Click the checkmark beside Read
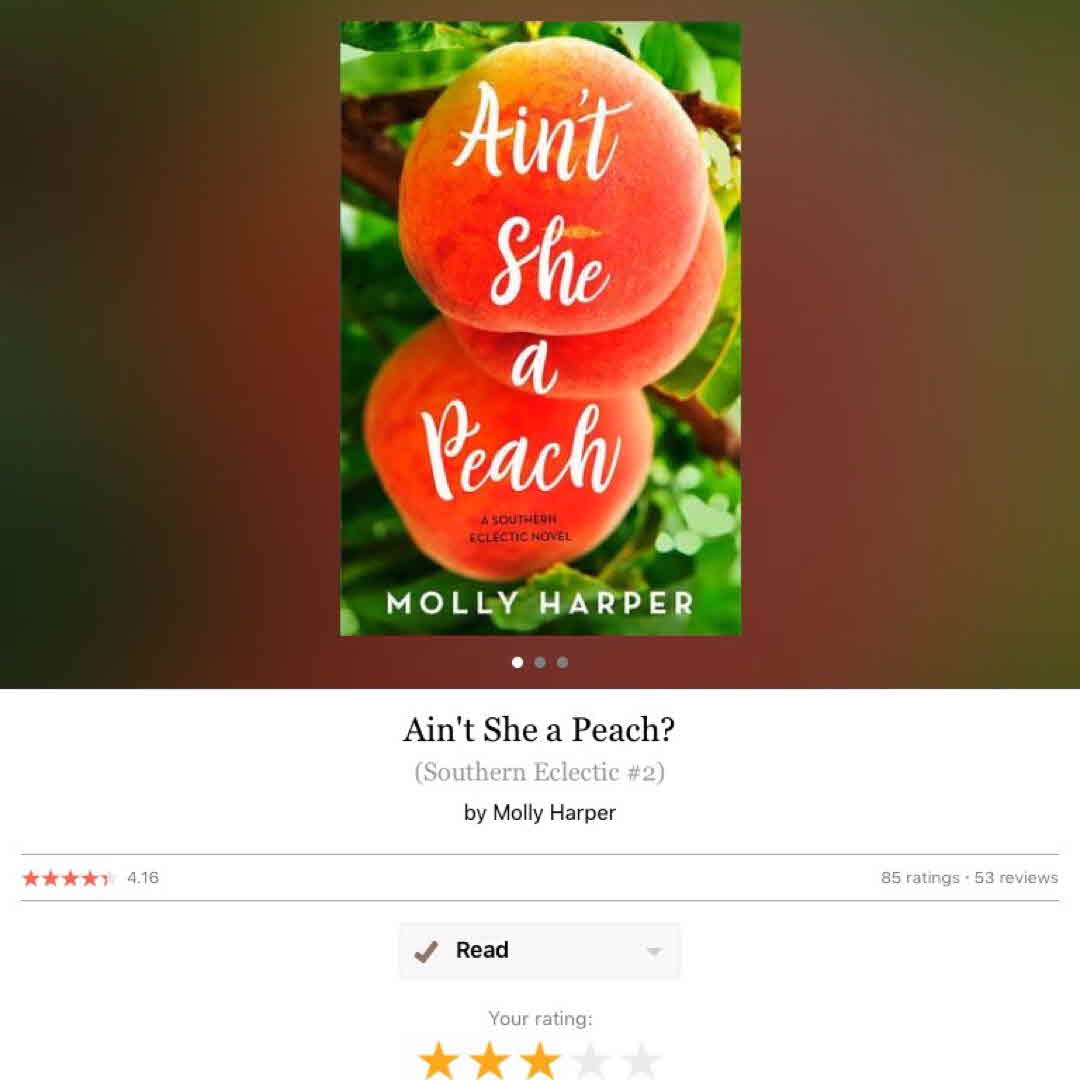The width and height of the screenshot is (1080, 1080). tap(426, 951)
